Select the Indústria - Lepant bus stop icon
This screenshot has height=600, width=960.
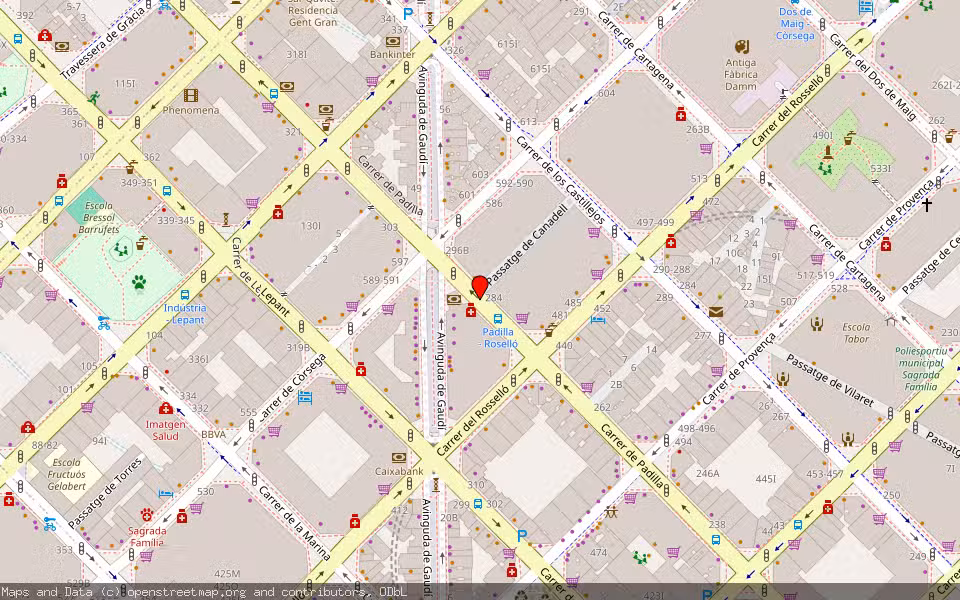pos(184,295)
